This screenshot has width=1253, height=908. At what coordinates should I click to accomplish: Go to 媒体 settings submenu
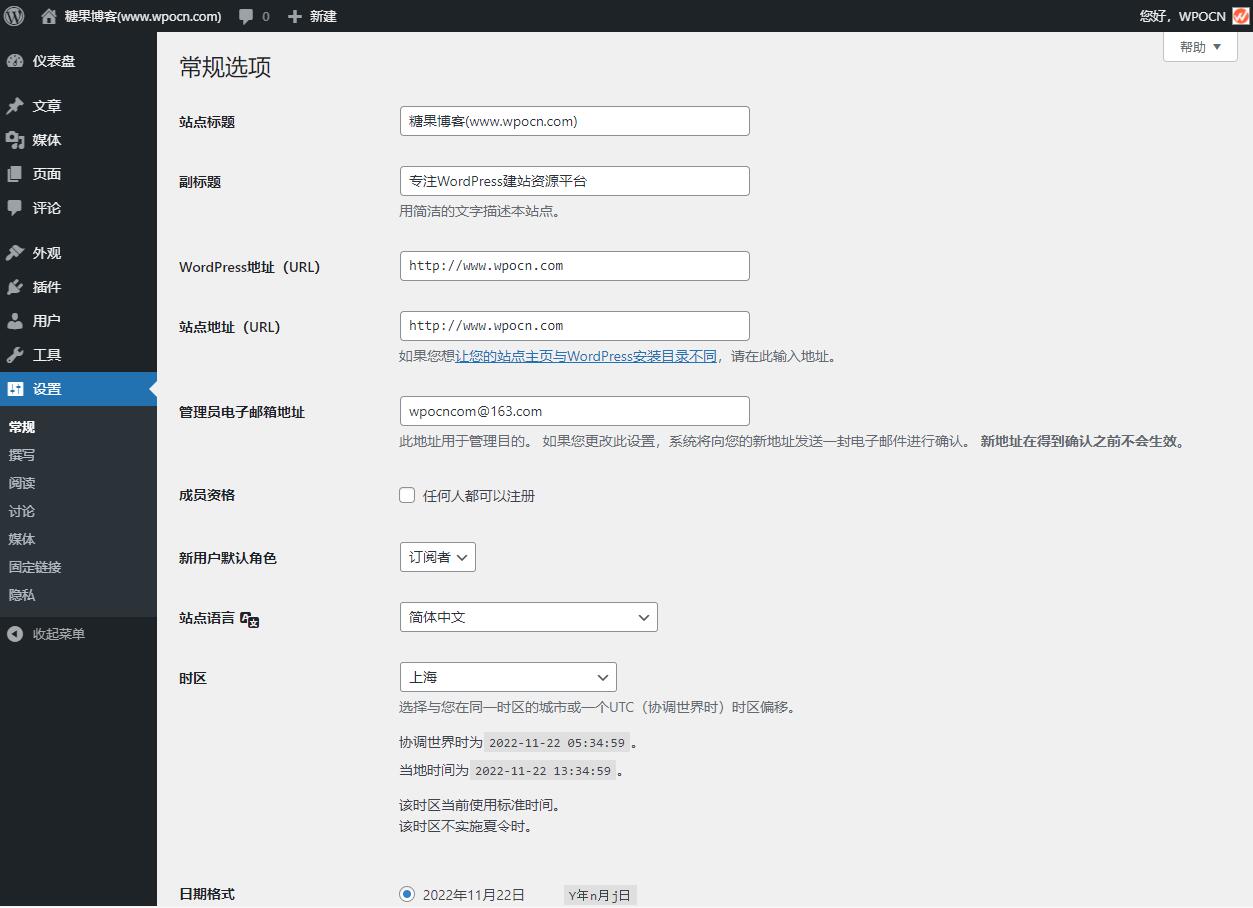point(22,539)
